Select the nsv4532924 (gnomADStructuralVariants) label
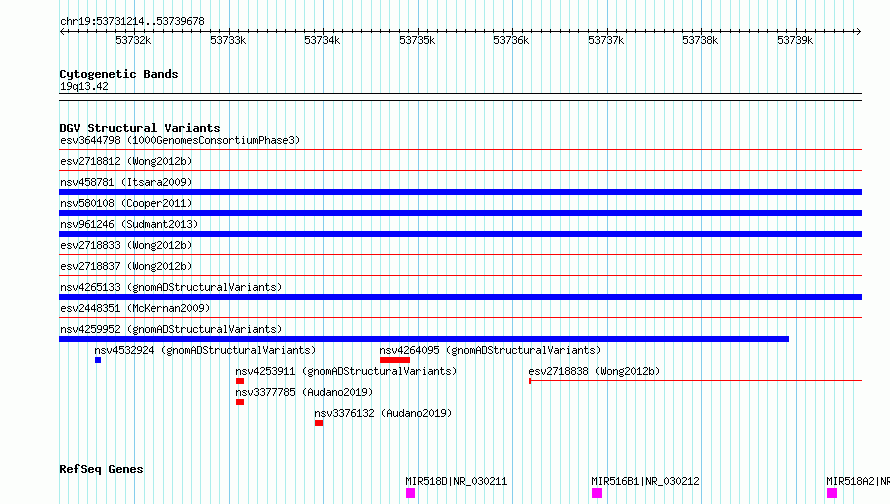Screen dimensions: 890x504 pyautogui.click(x=205, y=350)
